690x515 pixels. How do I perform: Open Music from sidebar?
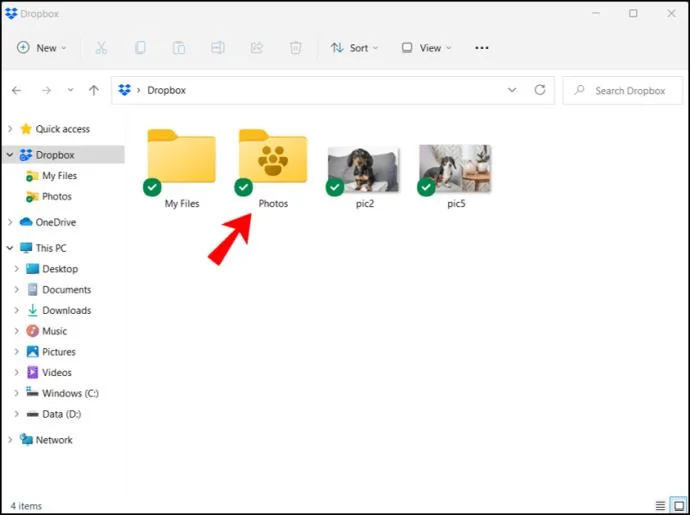tap(54, 331)
